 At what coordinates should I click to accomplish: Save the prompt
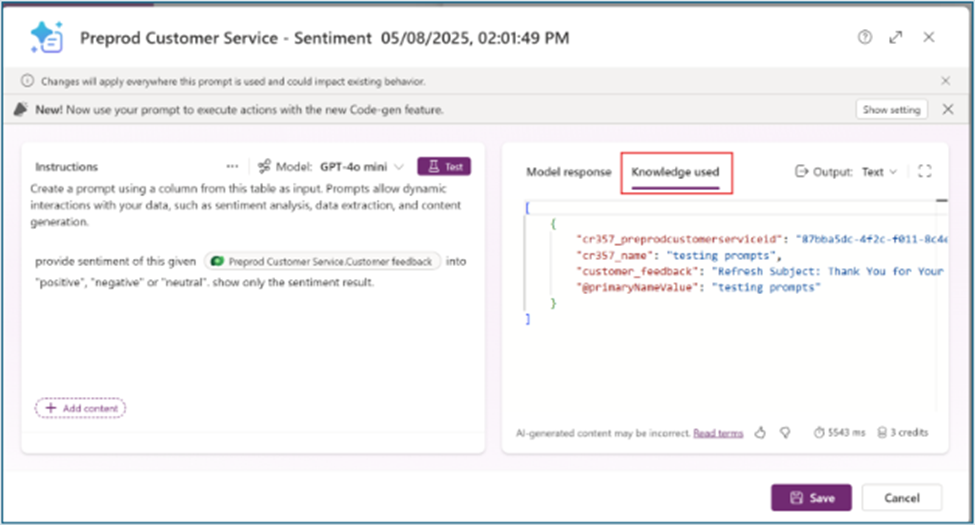[x=811, y=498]
